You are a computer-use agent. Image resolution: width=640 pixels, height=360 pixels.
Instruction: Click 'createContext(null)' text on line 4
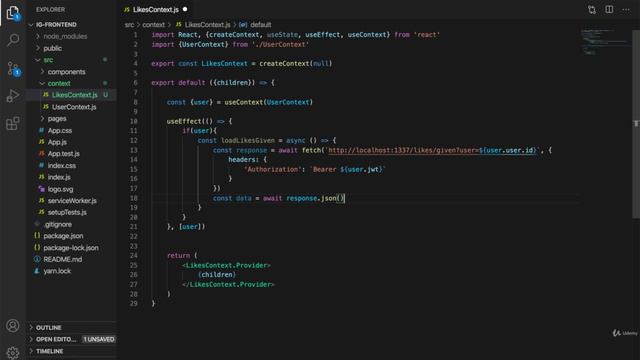(296, 64)
